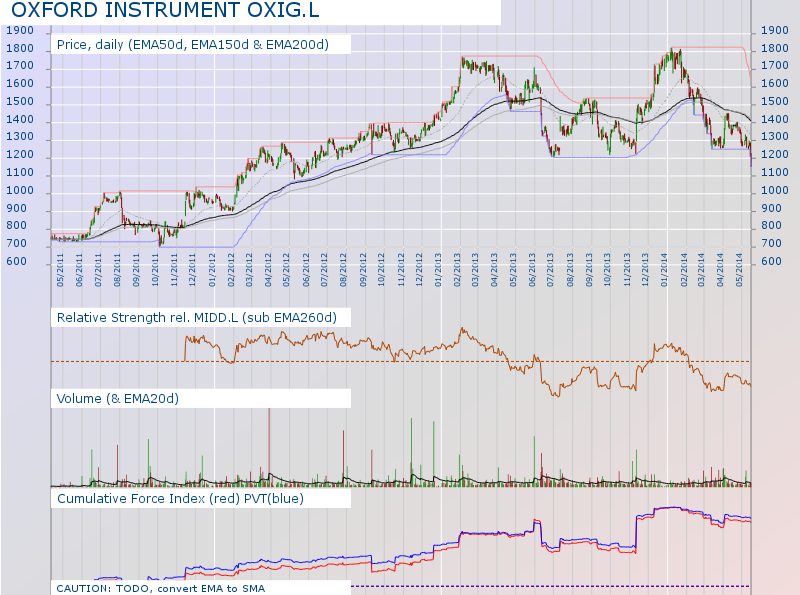800x595 pixels.
Task: Select the 1400 value on the right price axis
Action: (x=774, y=119)
